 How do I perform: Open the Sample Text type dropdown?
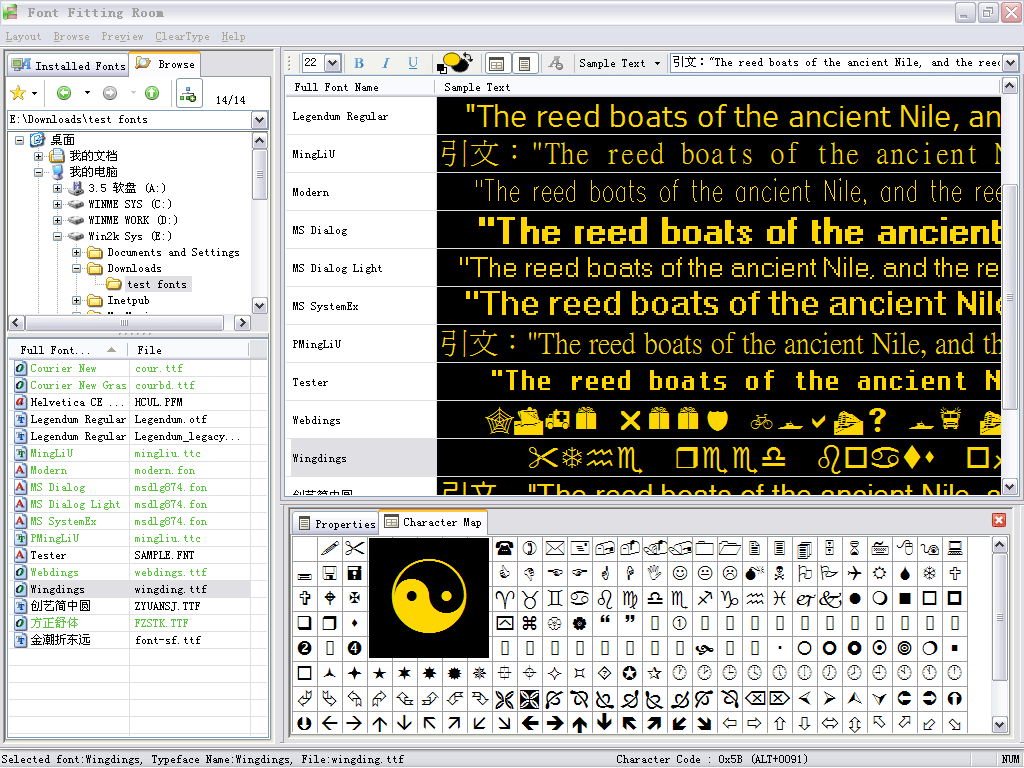tap(657, 63)
